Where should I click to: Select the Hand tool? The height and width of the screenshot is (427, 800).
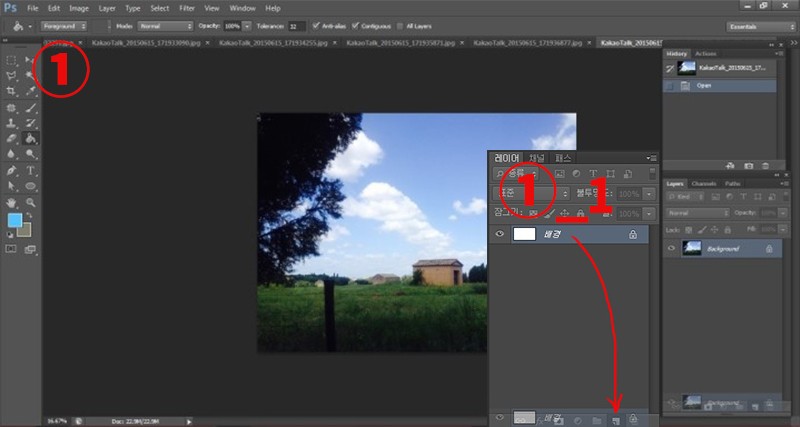[x=11, y=202]
